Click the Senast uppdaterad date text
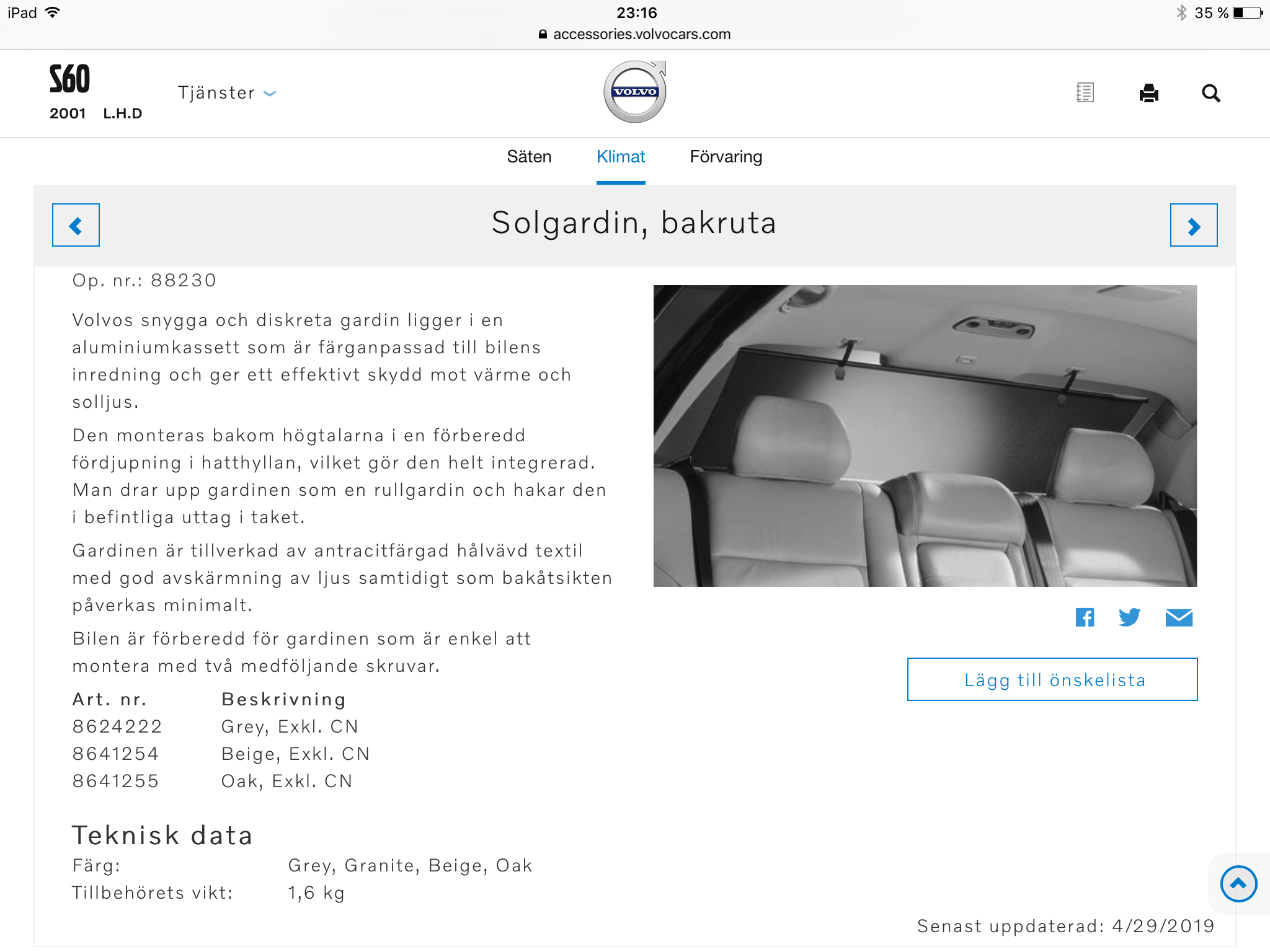 click(1065, 926)
